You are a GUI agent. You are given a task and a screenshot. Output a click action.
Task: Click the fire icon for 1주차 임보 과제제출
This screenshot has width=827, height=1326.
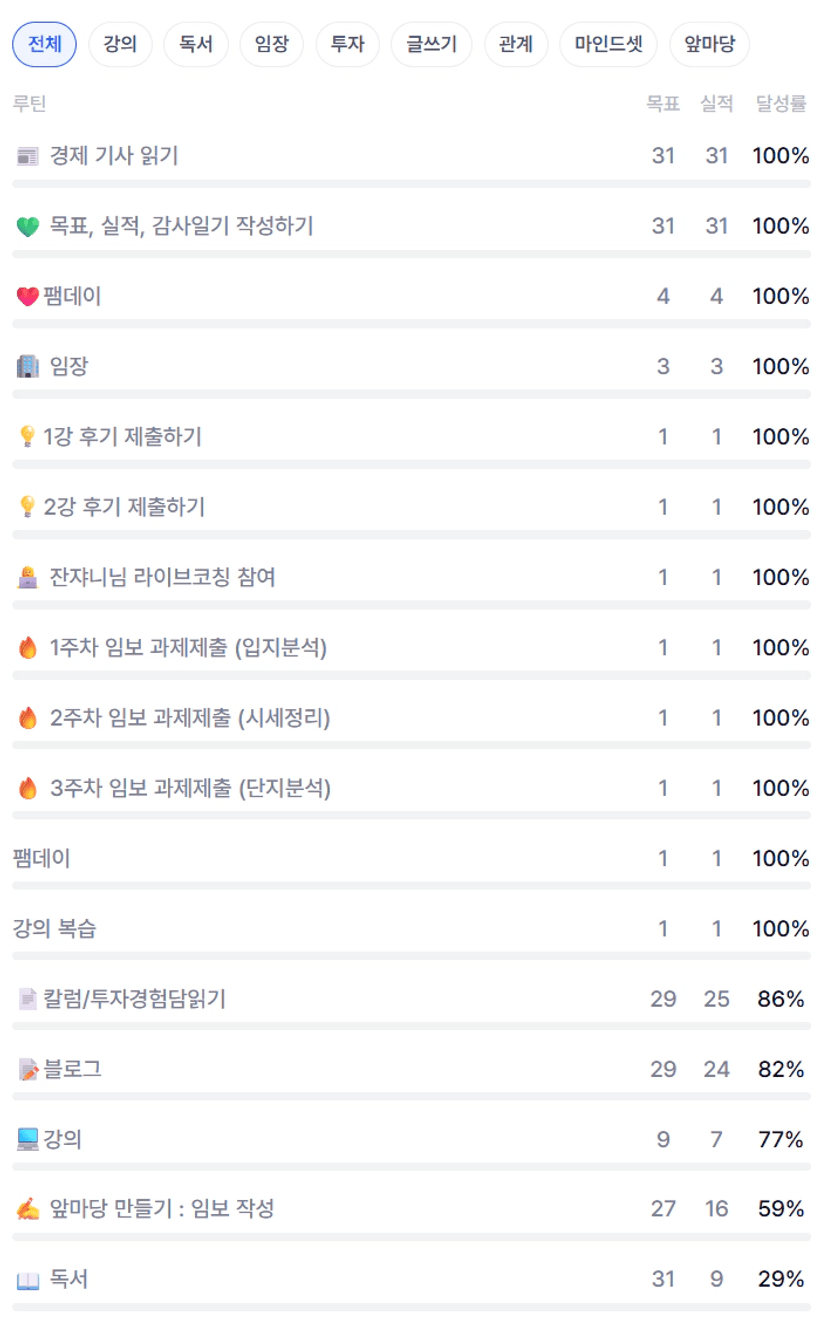coord(27,648)
